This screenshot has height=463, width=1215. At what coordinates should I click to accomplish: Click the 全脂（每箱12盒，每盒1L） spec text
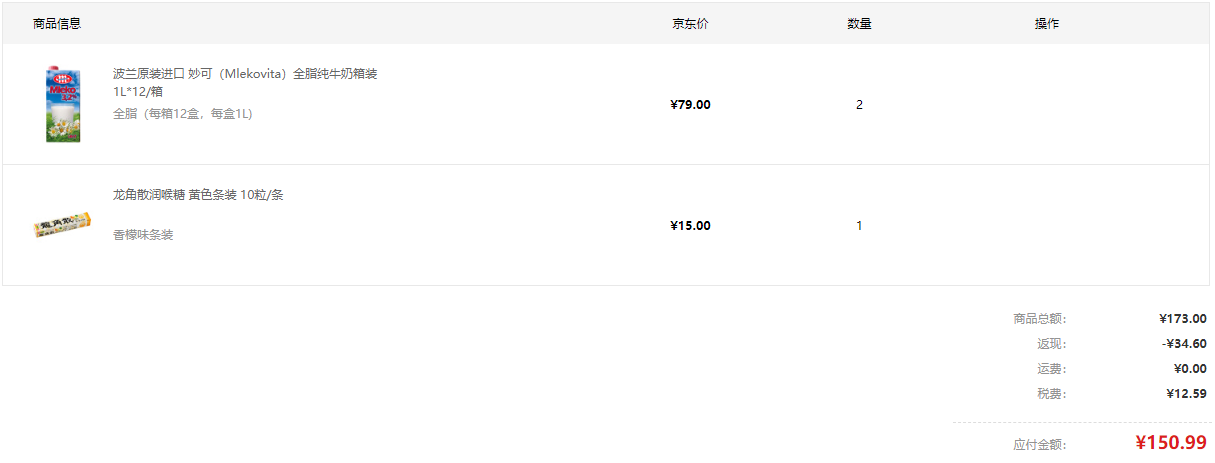183,114
